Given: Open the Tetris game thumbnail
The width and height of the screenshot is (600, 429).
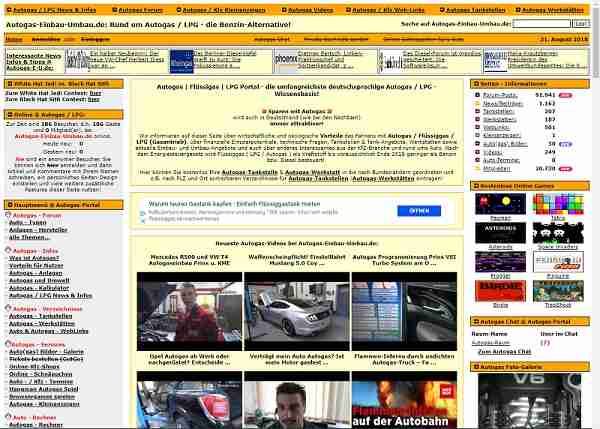Looking at the screenshot, I should [x=558, y=203].
